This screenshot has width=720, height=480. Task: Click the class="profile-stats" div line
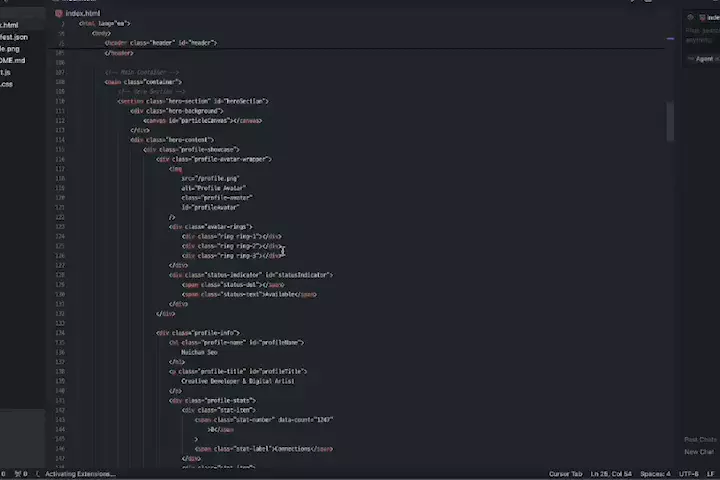212,400
